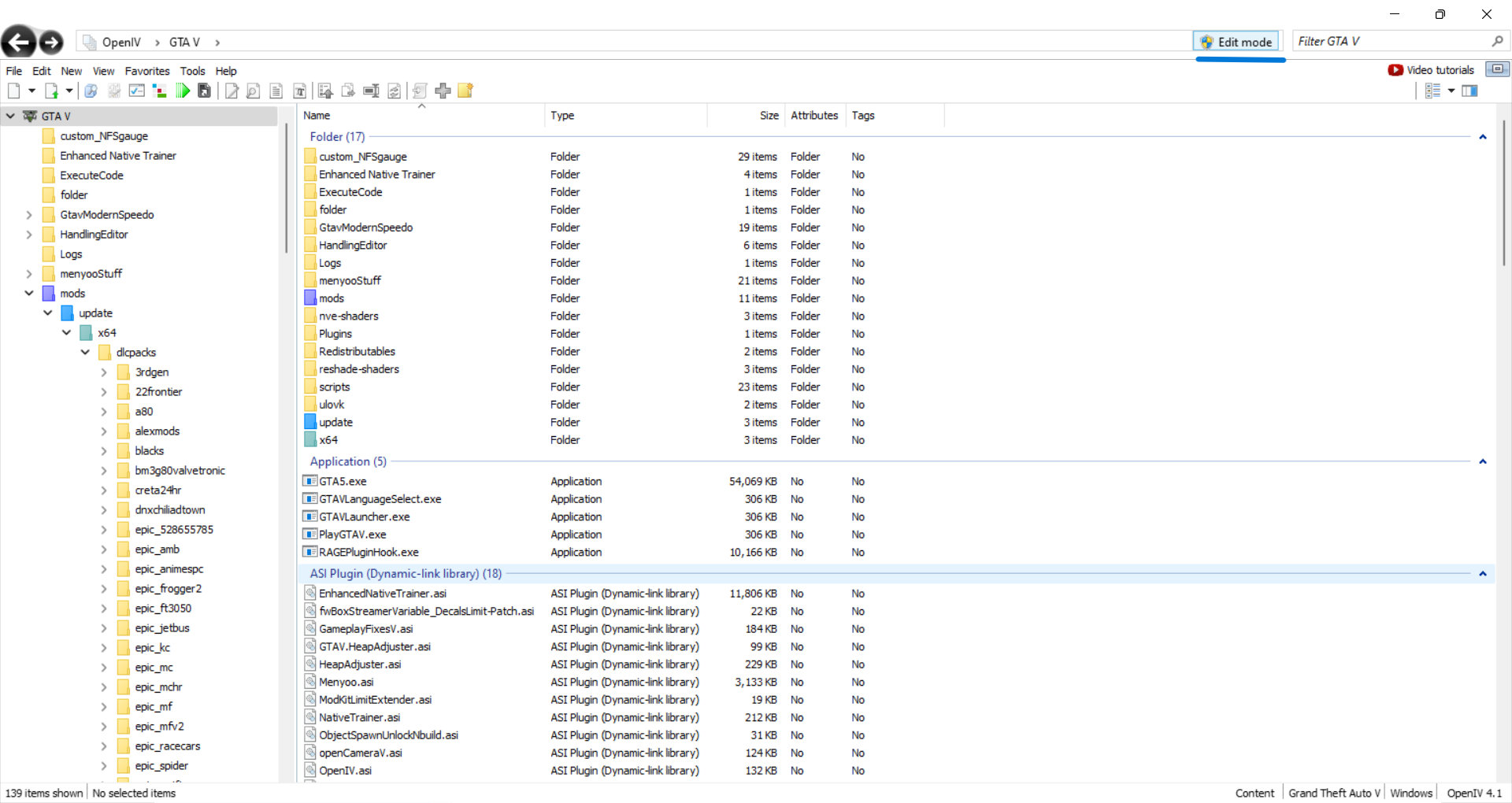Expand the 3rdgen tree node
This screenshot has height=803, width=1512.
104,372
